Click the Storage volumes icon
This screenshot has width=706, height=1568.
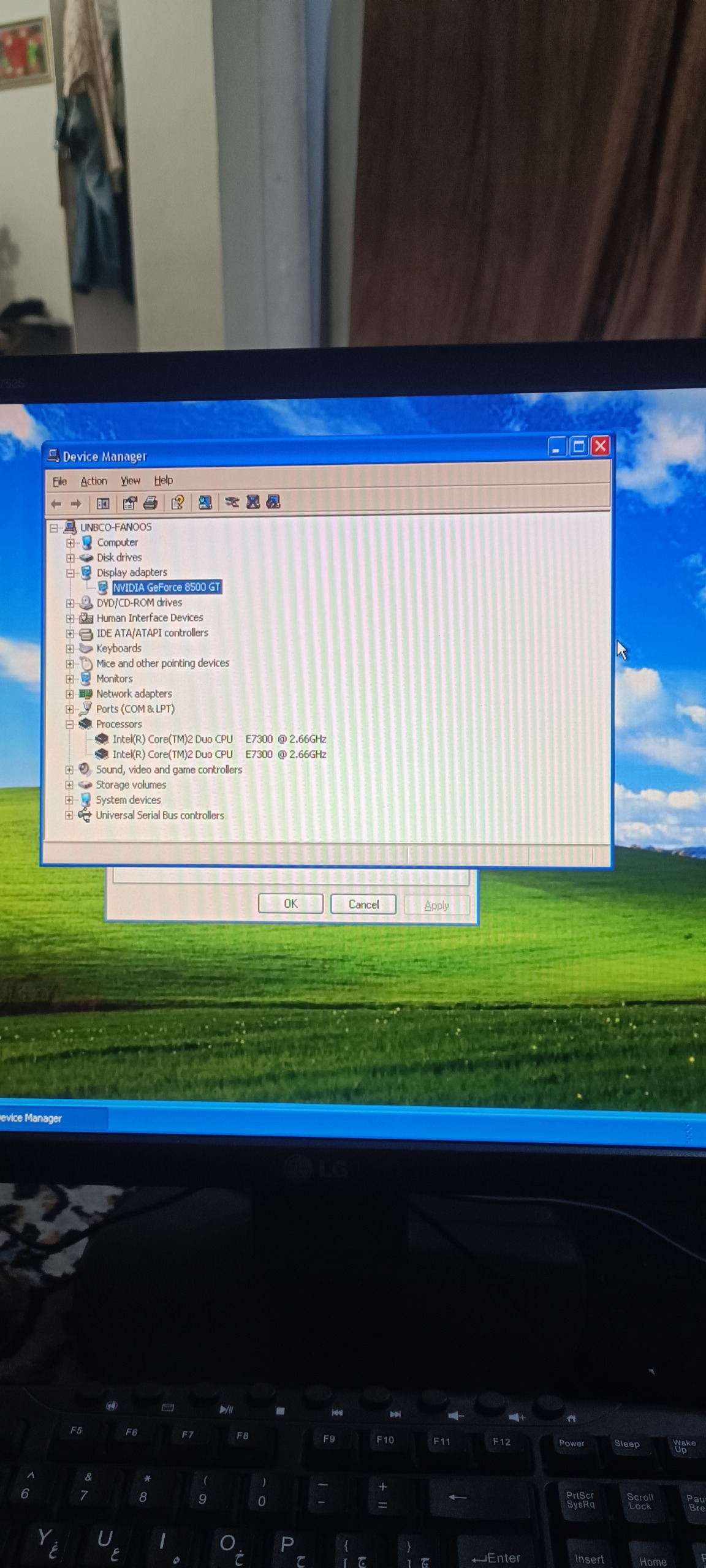(85, 785)
